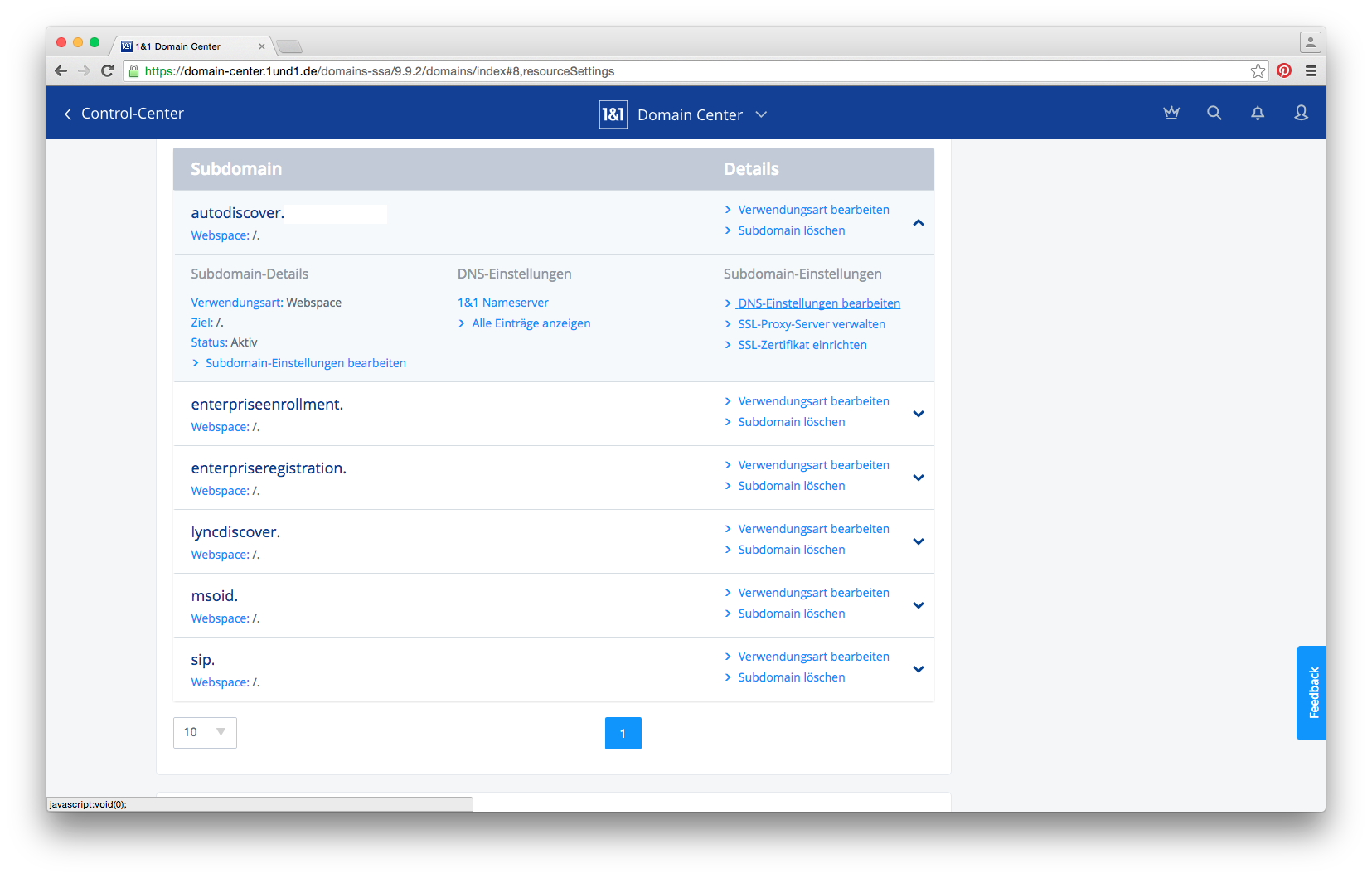Screen dimensions: 1372x878
Task: Open notifications bell icon
Action: pos(1257,113)
